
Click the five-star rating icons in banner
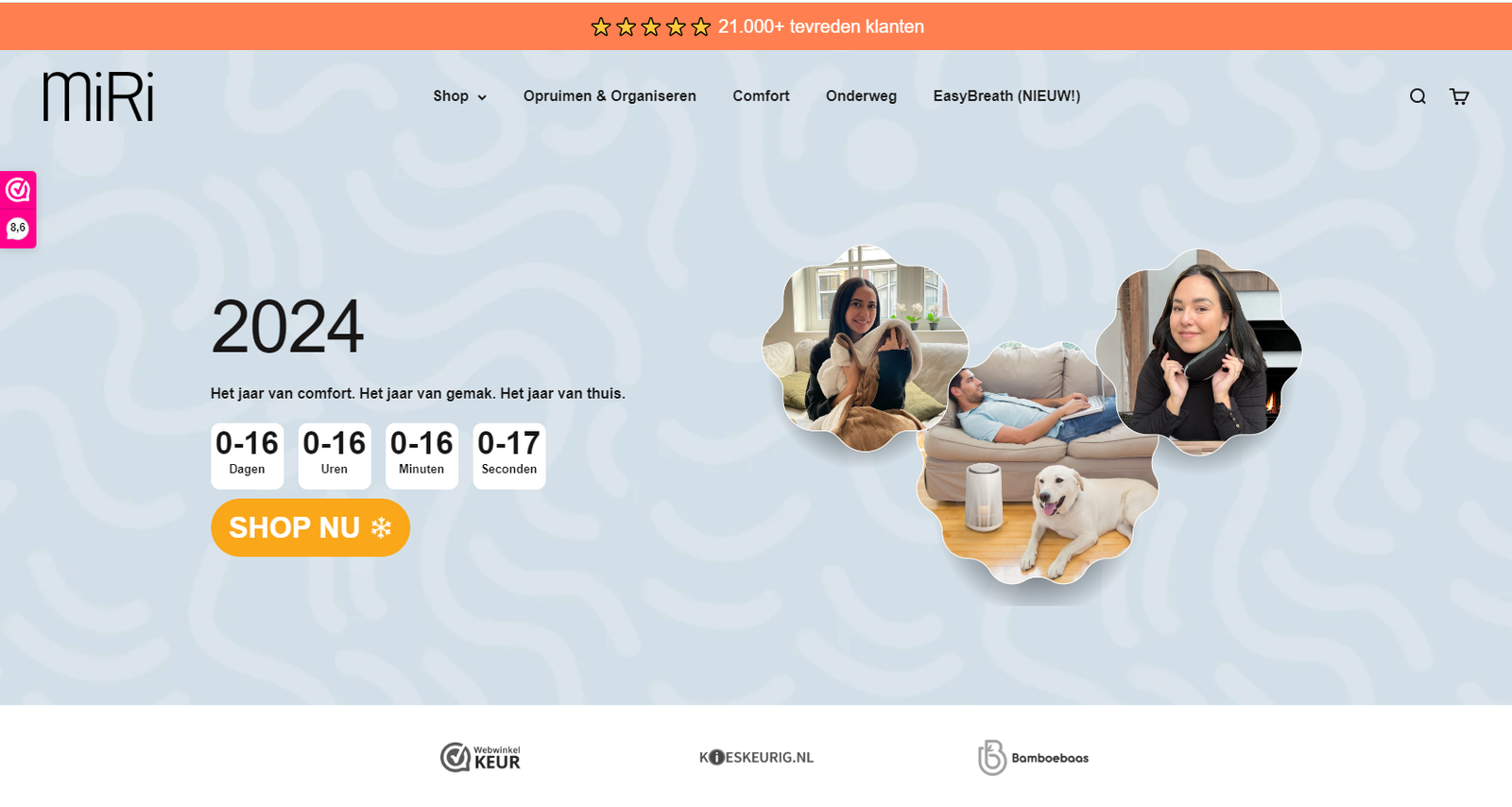(x=650, y=26)
